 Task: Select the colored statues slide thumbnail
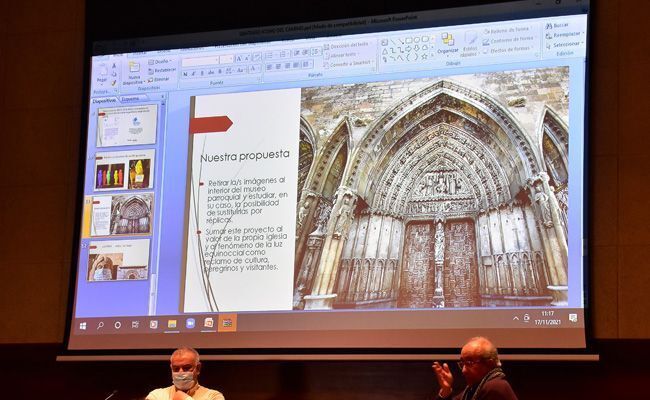click(126, 172)
